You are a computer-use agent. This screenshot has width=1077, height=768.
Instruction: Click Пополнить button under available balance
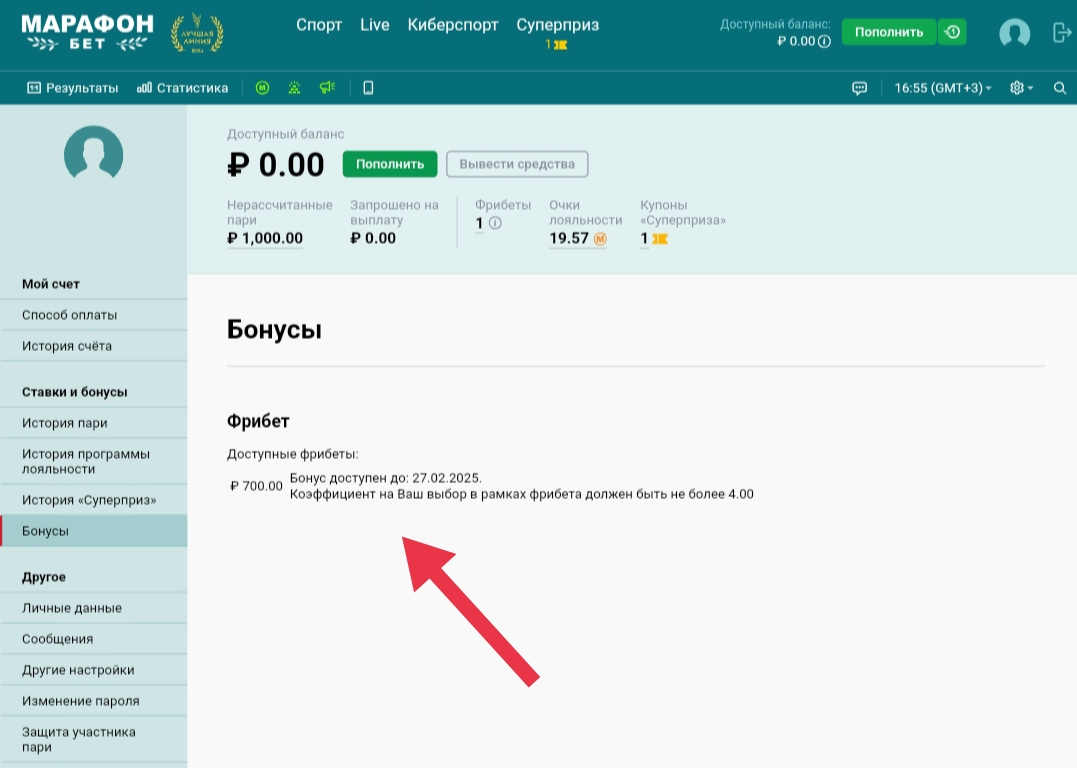pos(390,164)
